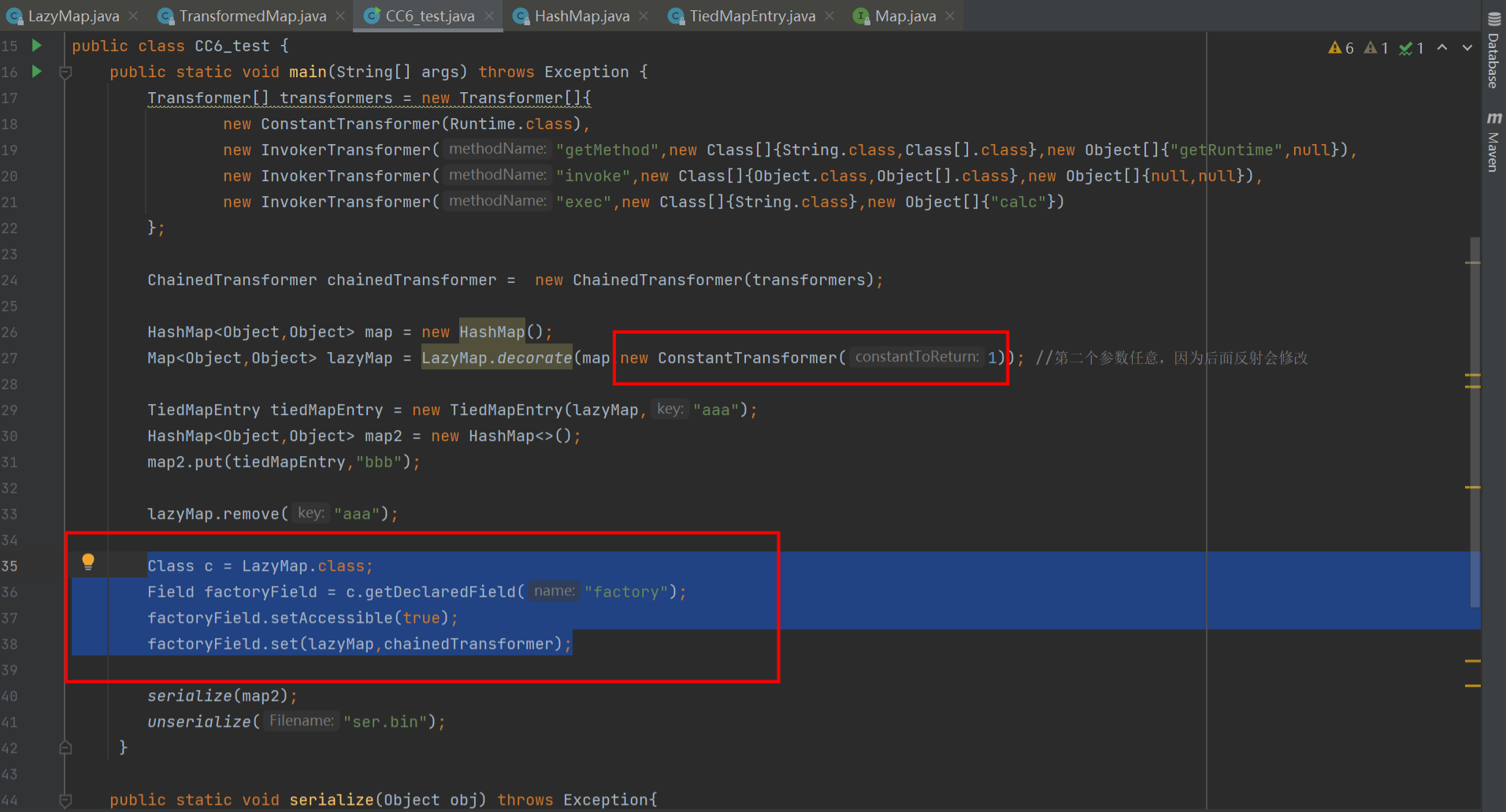
Task: Switch to the LazyMap.java tab
Action: point(73,16)
